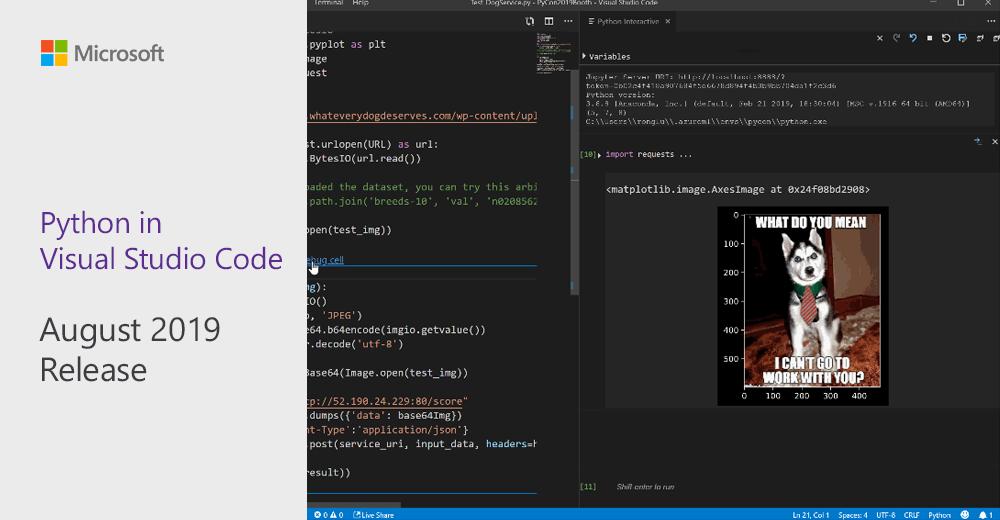The height and width of the screenshot is (520, 1000).
Task: Expand the collapsed cell [10] code
Action: tap(599, 155)
